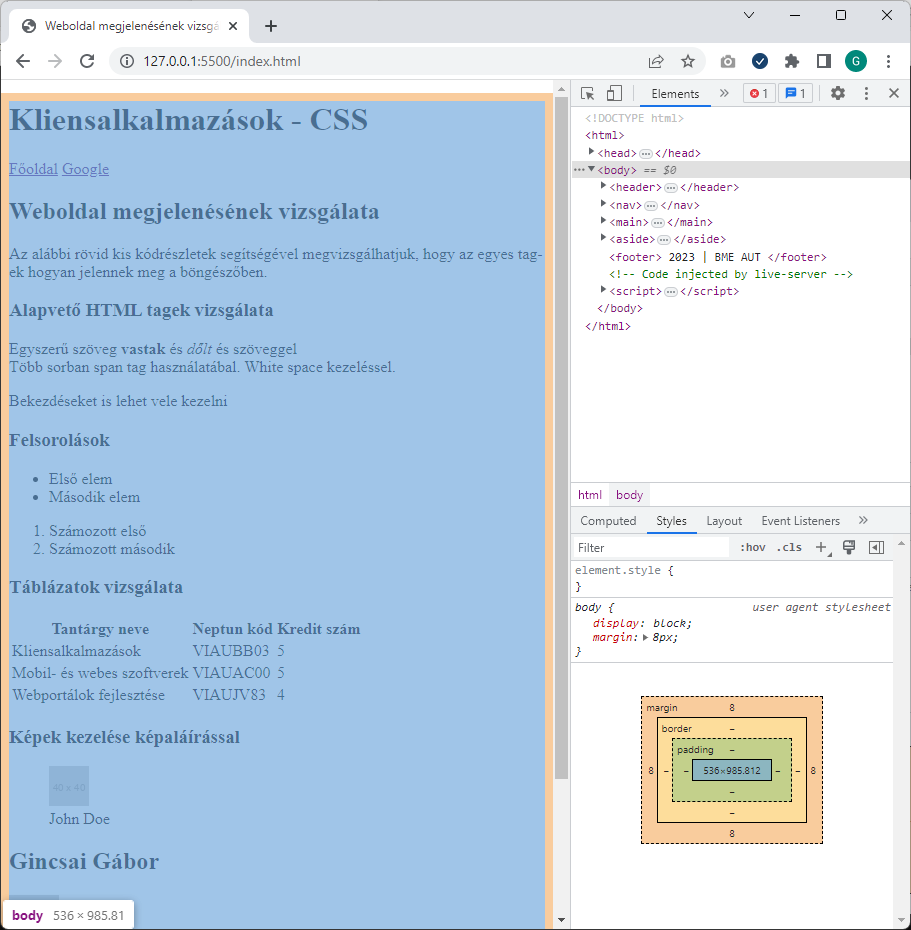This screenshot has width=911, height=930.
Task: Show more DevTools panels
Action: click(724, 93)
